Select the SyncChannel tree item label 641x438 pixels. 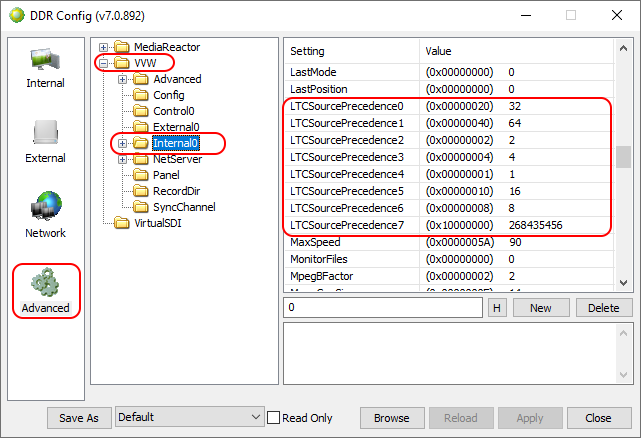click(184, 207)
